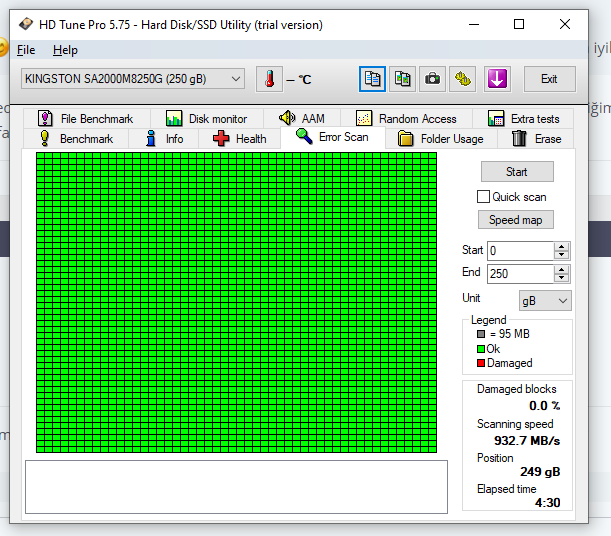This screenshot has width=611, height=536.
Task: Switch to the AAM tab
Action: [x=302, y=118]
